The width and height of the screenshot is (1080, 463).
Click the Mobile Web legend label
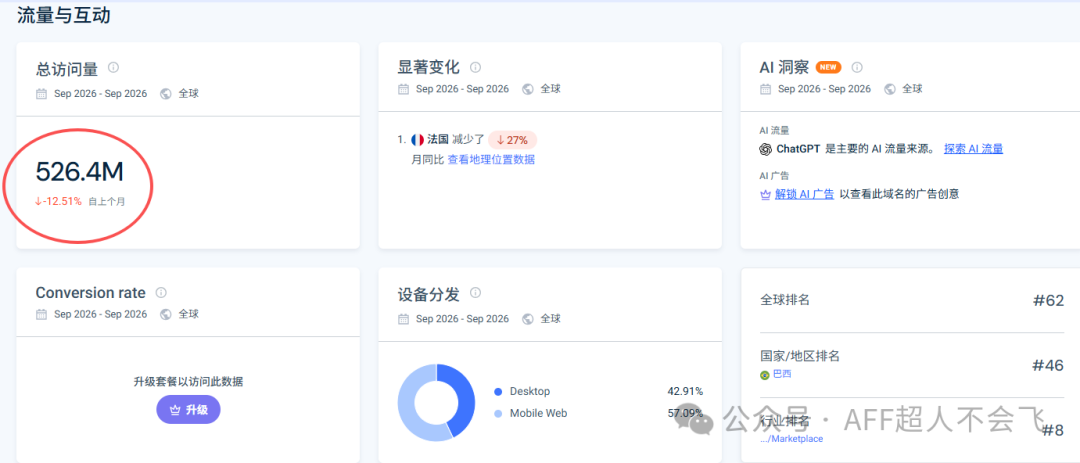click(x=539, y=413)
